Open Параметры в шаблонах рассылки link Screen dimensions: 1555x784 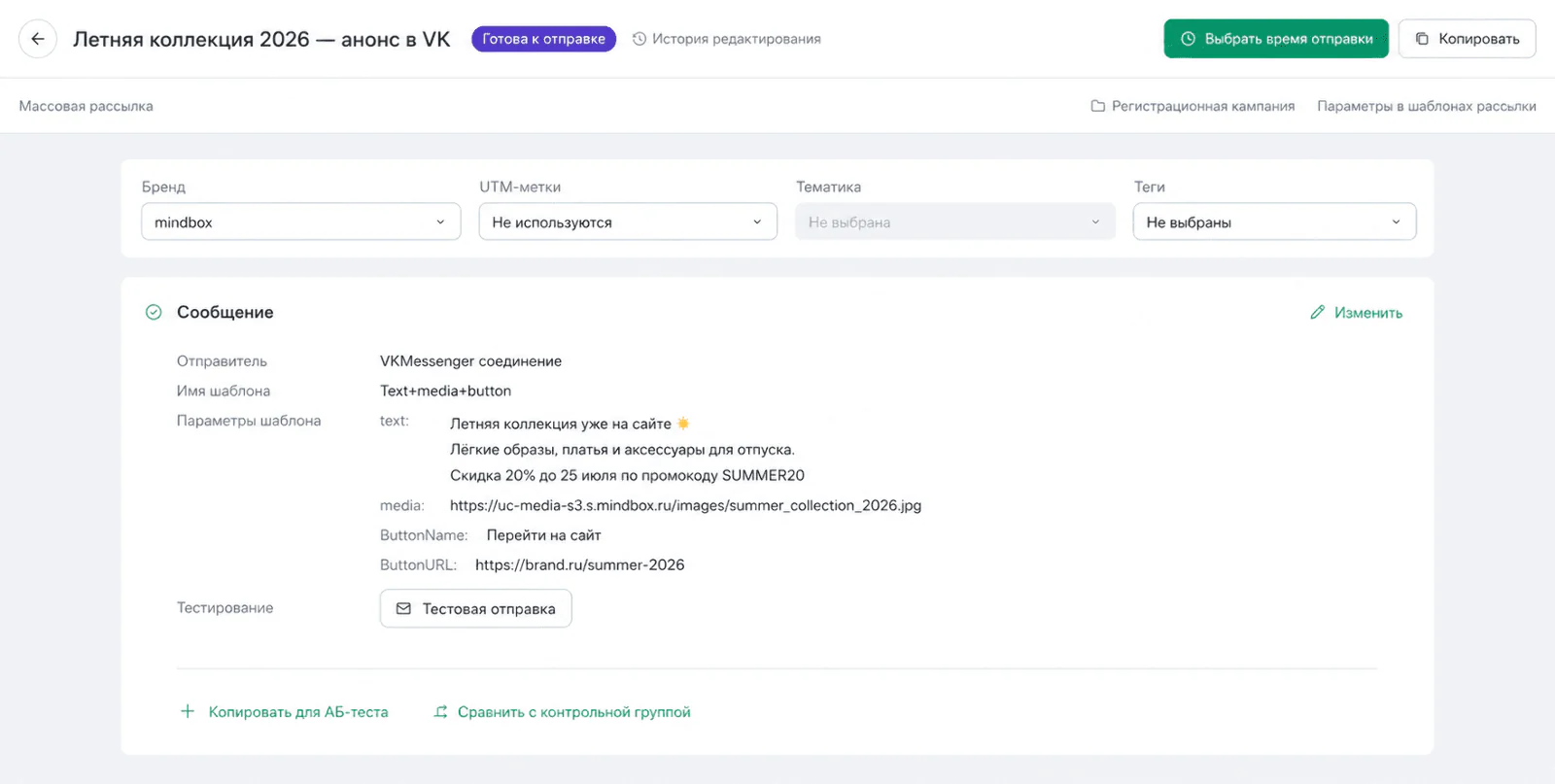[x=1427, y=106]
